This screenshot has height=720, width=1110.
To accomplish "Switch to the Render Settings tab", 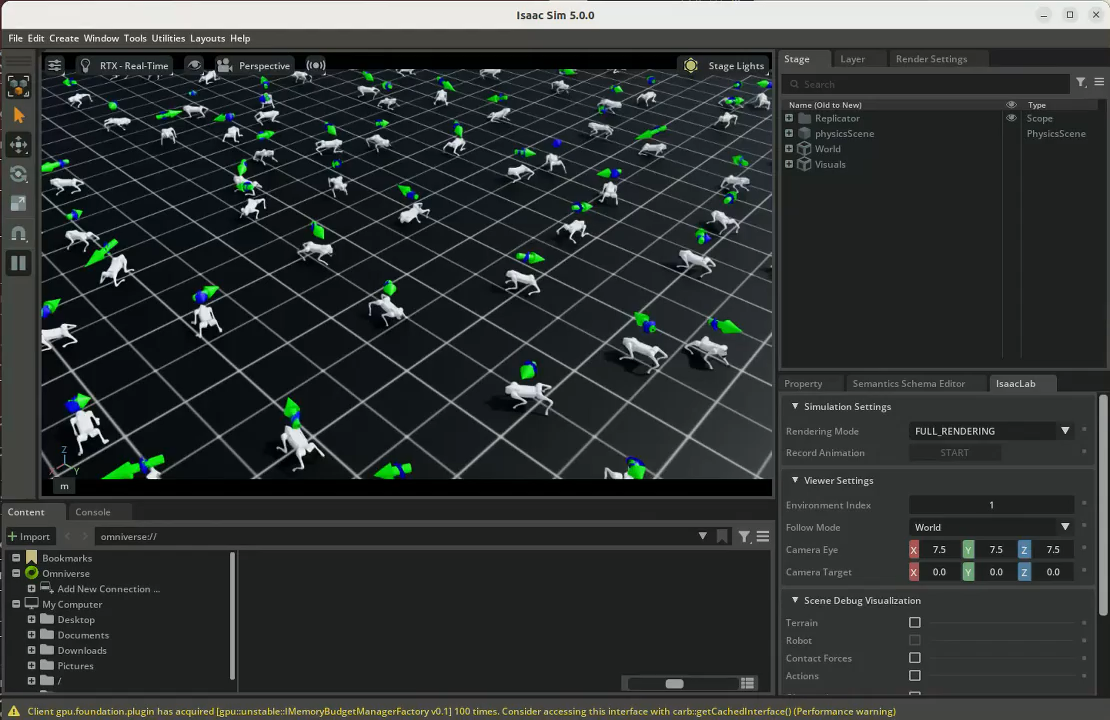I will pyautogui.click(x=931, y=59).
